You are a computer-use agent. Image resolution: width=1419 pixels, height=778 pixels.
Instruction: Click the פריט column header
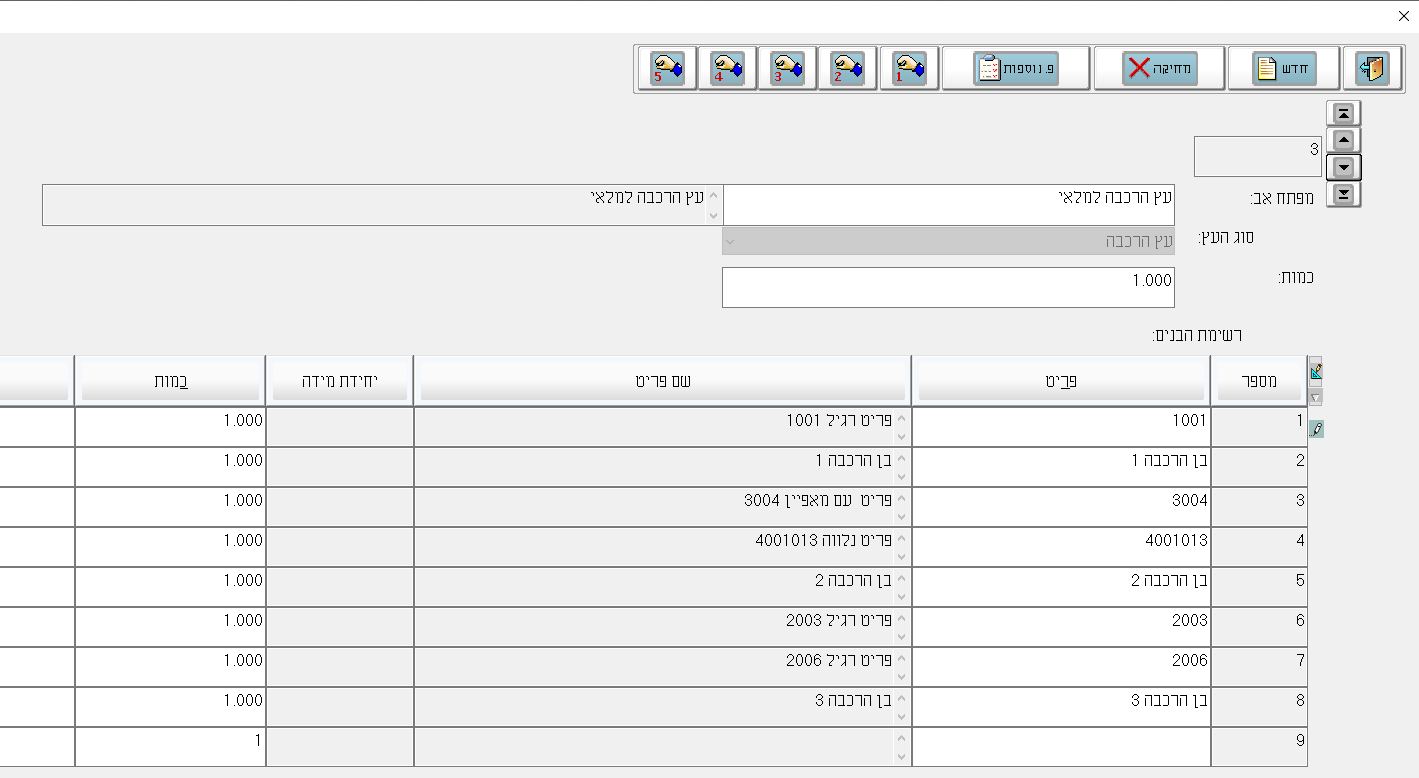[1060, 381]
